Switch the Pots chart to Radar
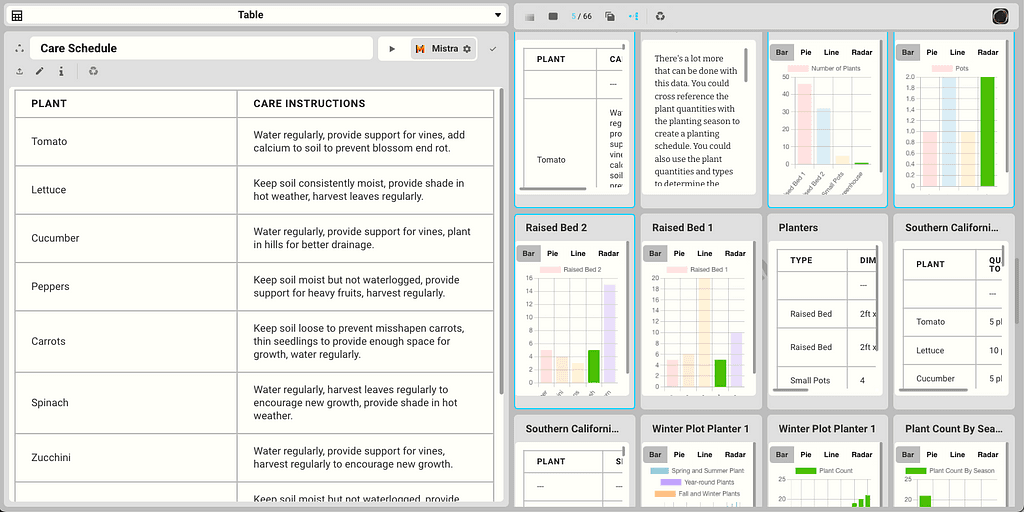 coord(988,52)
